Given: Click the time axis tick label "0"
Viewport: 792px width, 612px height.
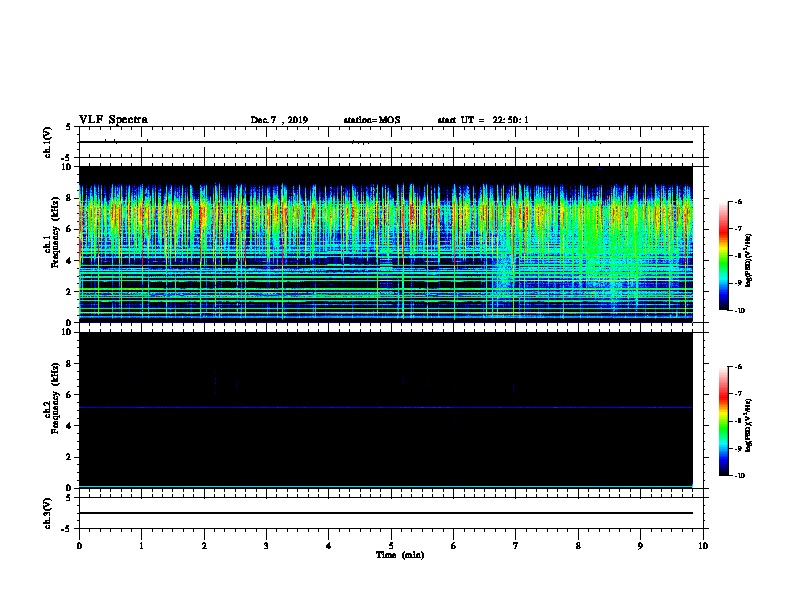Looking at the screenshot, I should click(79, 546).
